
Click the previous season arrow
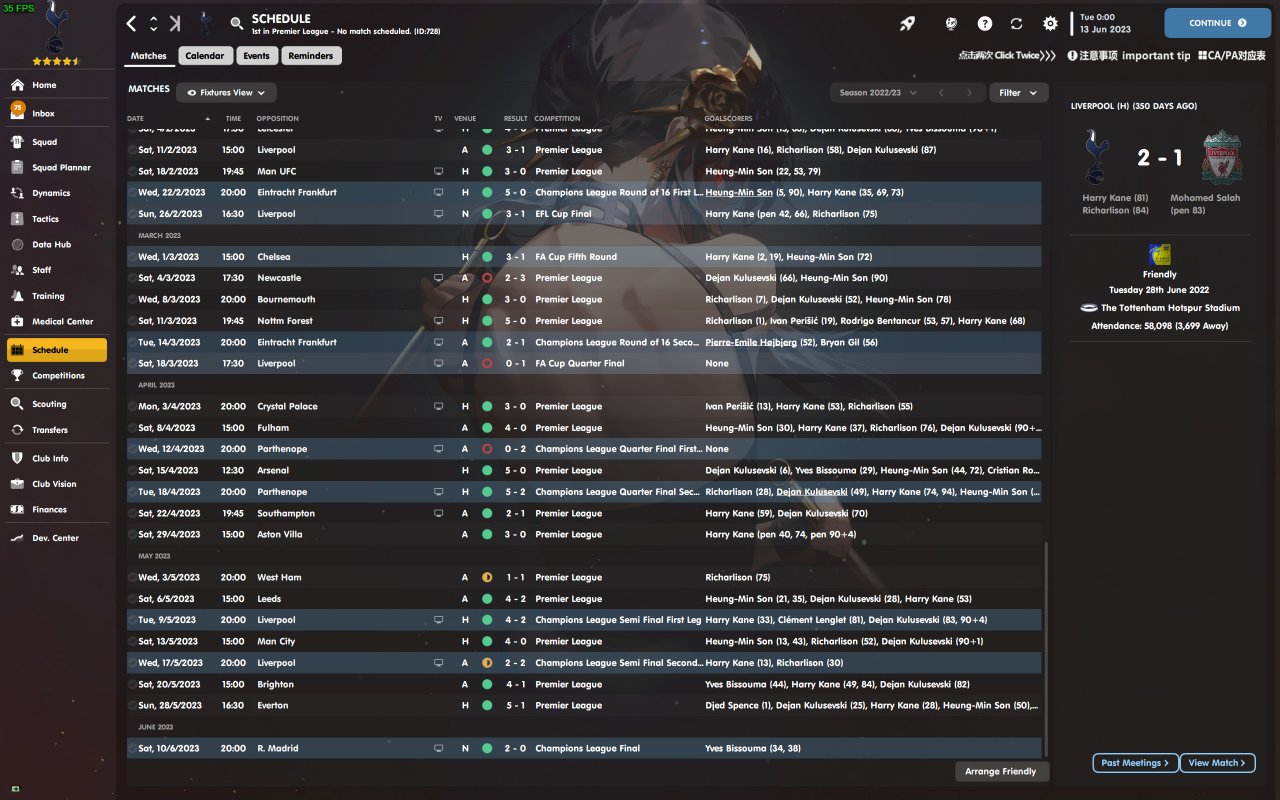[940, 93]
